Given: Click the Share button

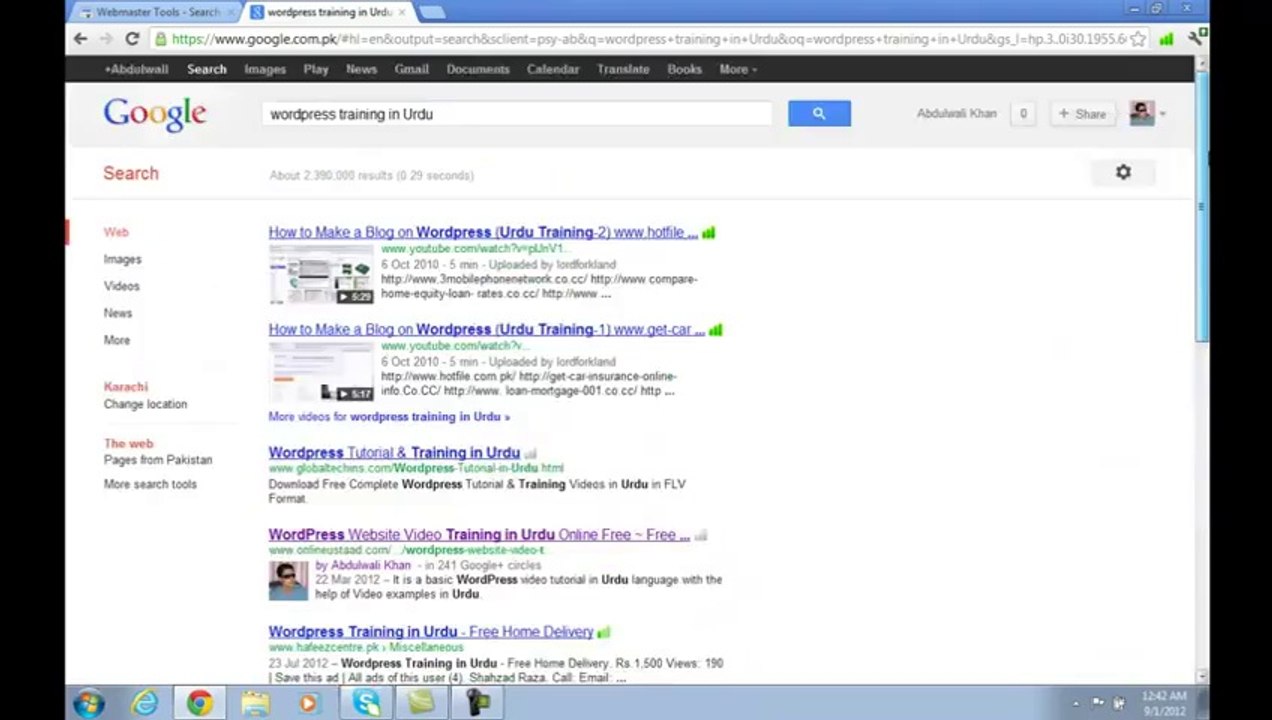Looking at the screenshot, I should (1083, 114).
